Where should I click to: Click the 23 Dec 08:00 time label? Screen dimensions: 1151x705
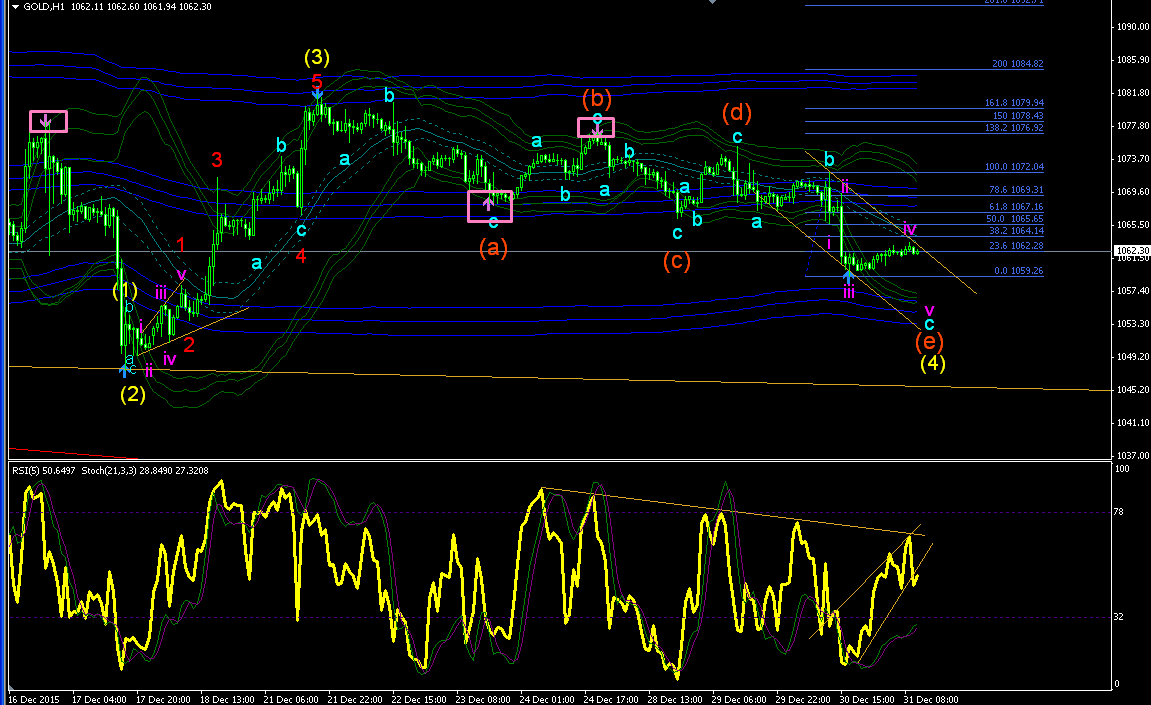[x=483, y=699]
